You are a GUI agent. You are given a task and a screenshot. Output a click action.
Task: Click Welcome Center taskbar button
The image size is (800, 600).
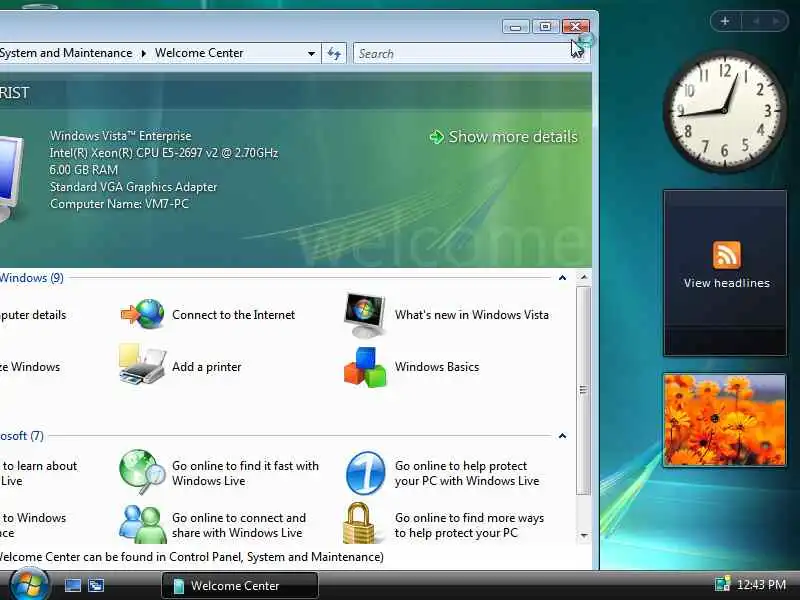coord(240,585)
